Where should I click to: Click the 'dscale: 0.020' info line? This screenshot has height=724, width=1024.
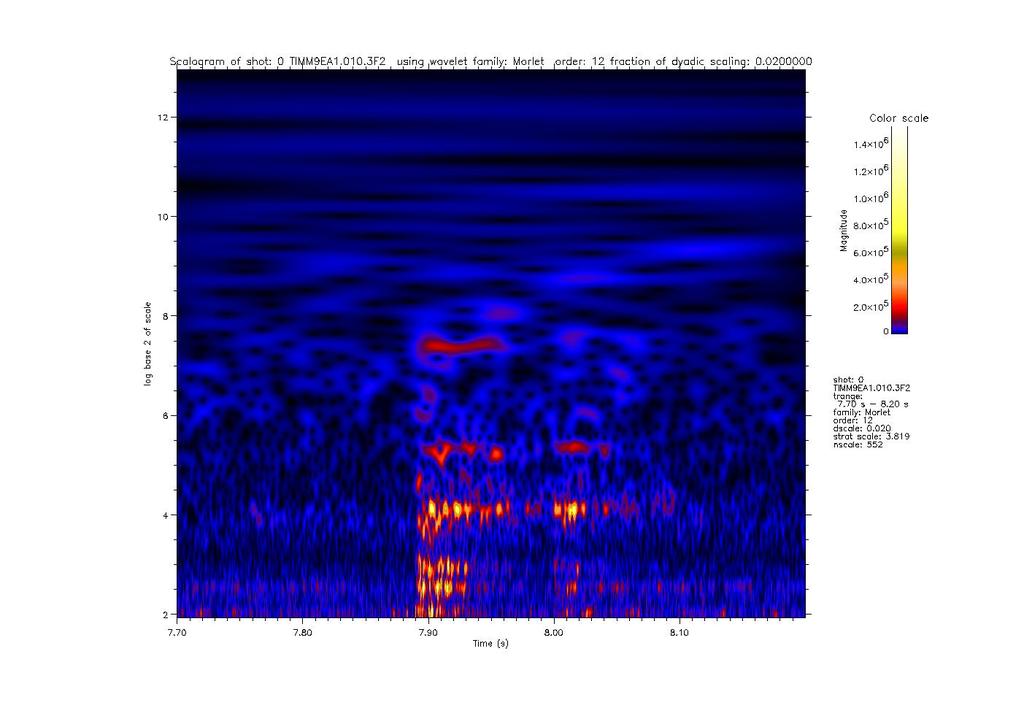pyautogui.click(x=862, y=429)
